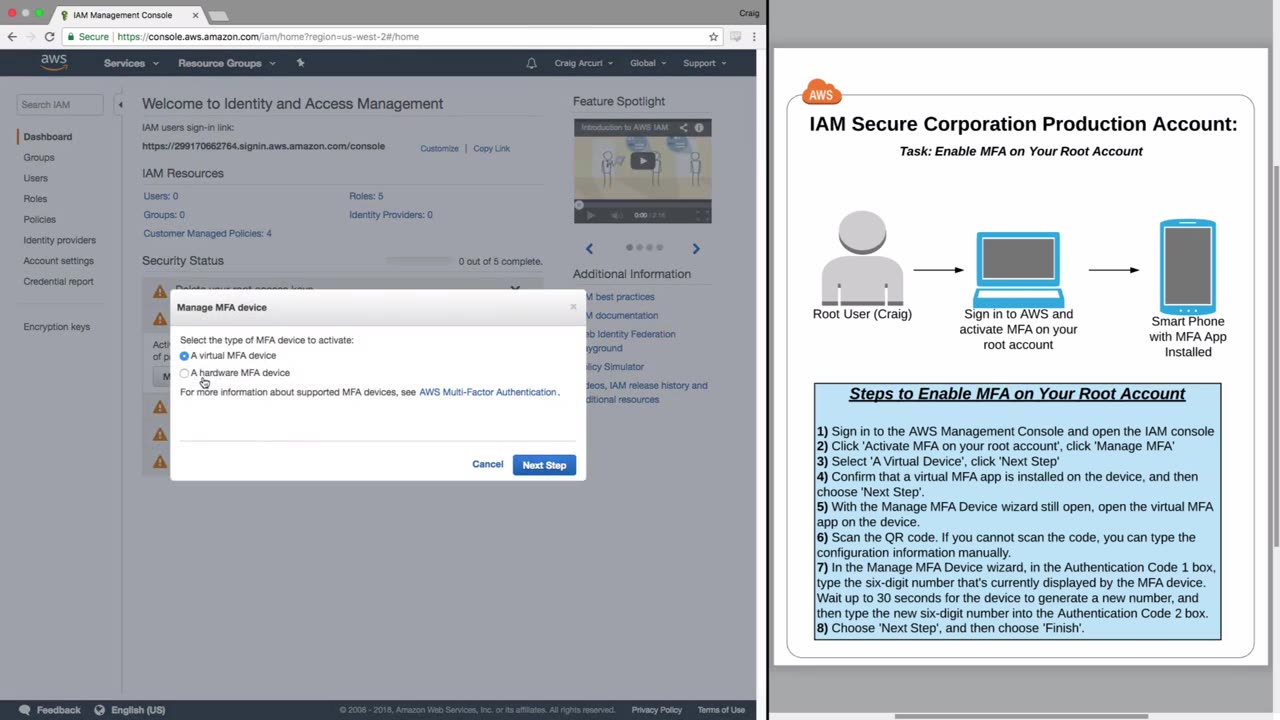Toggle fullscreen on the intro video
This screenshot has height=720, width=1280.
point(702,215)
